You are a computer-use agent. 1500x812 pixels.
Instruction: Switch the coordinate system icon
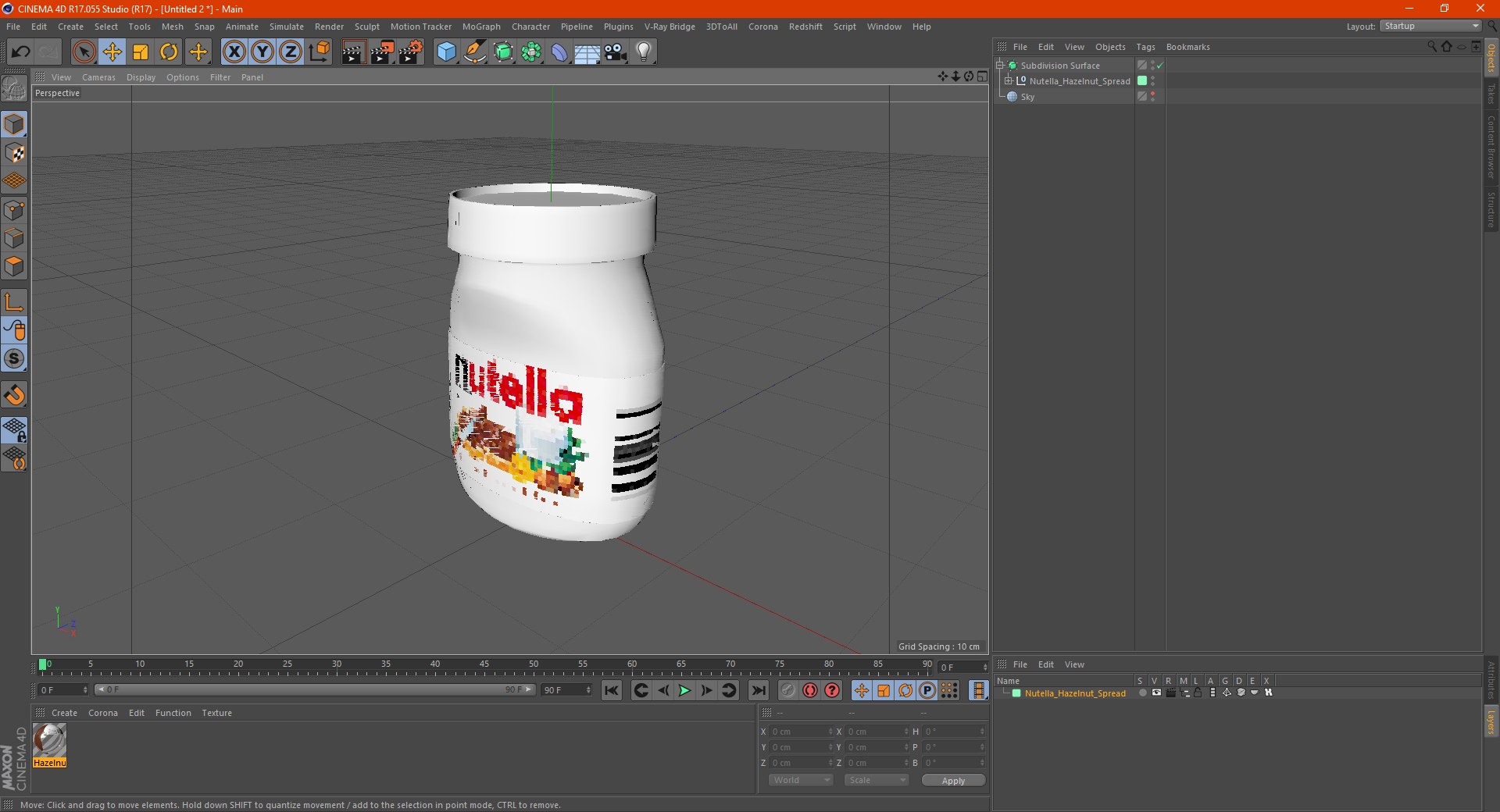319,52
